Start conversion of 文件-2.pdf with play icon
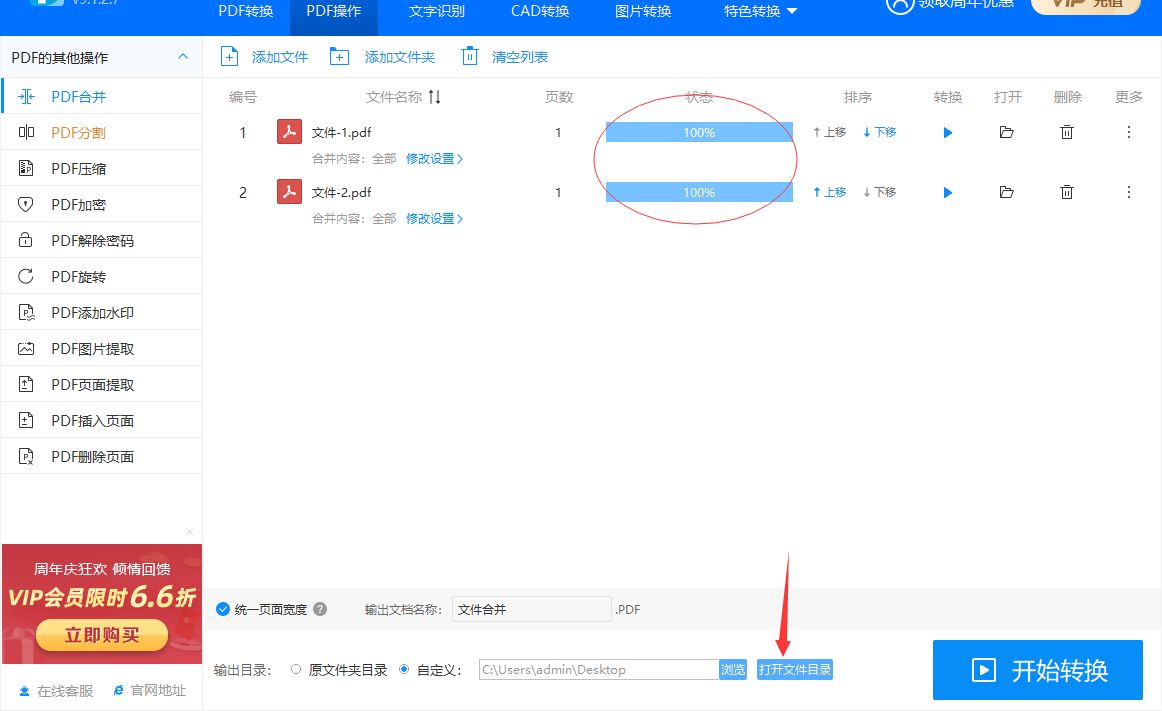The image size is (1162, 711). pyautogui.click(x=947, y=193)
